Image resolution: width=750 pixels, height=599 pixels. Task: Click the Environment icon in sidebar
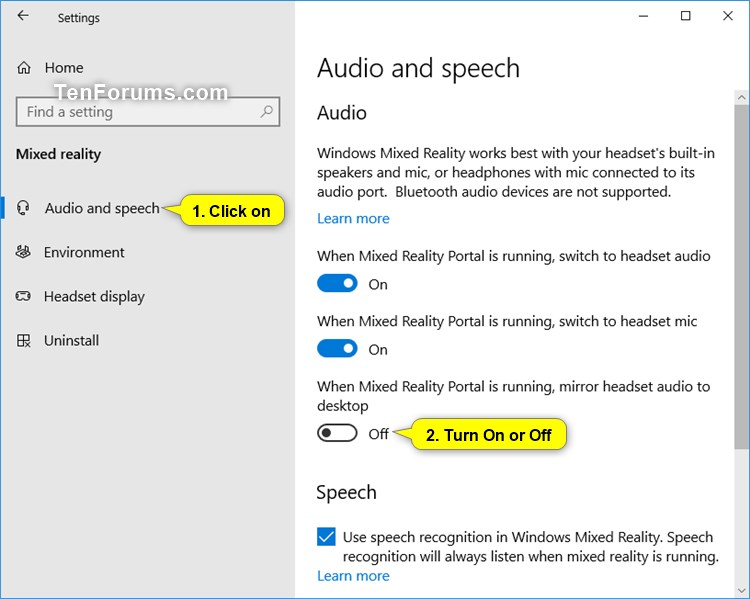[23, 252]
